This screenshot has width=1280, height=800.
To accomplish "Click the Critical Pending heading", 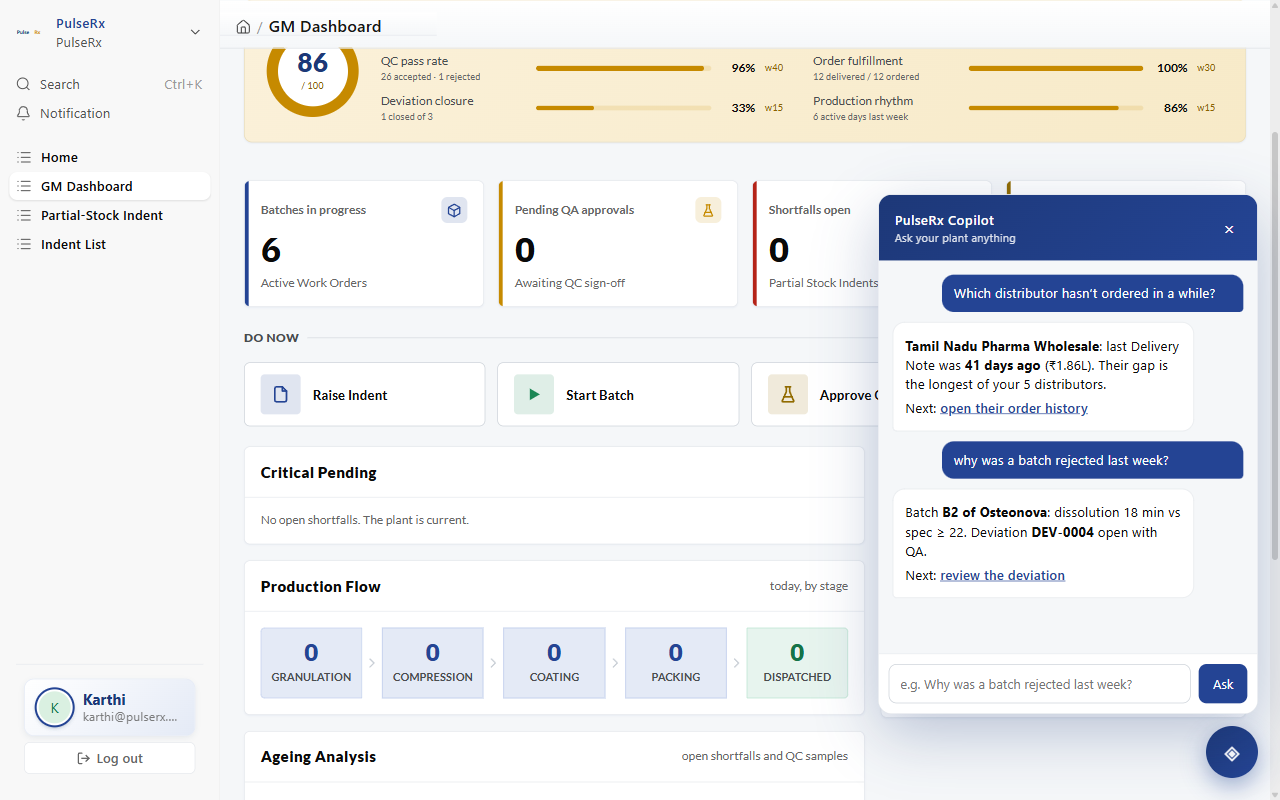I will (x=319, y=473).
